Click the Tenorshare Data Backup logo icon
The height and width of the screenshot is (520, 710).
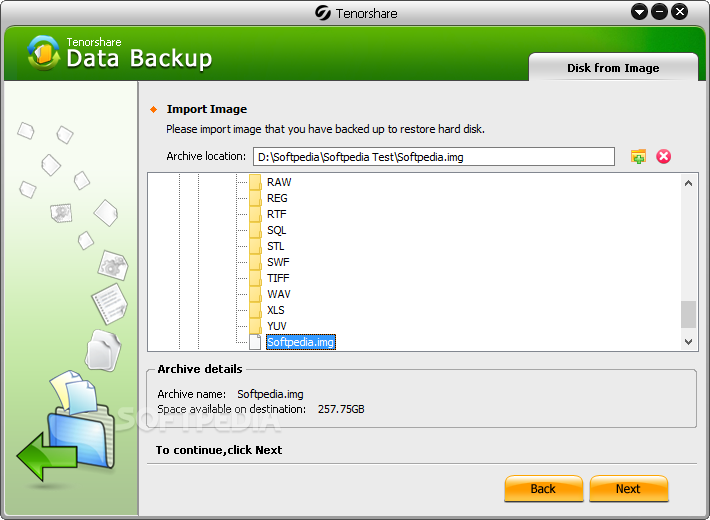point(43,53)
